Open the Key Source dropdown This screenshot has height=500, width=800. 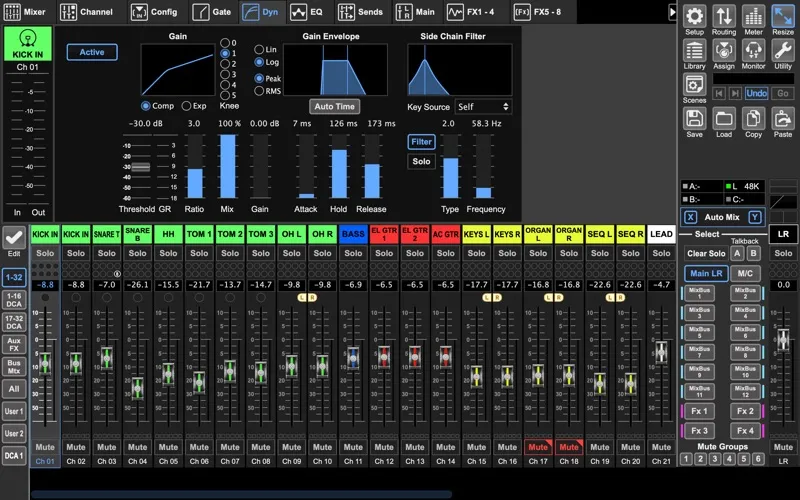(483, 107)
